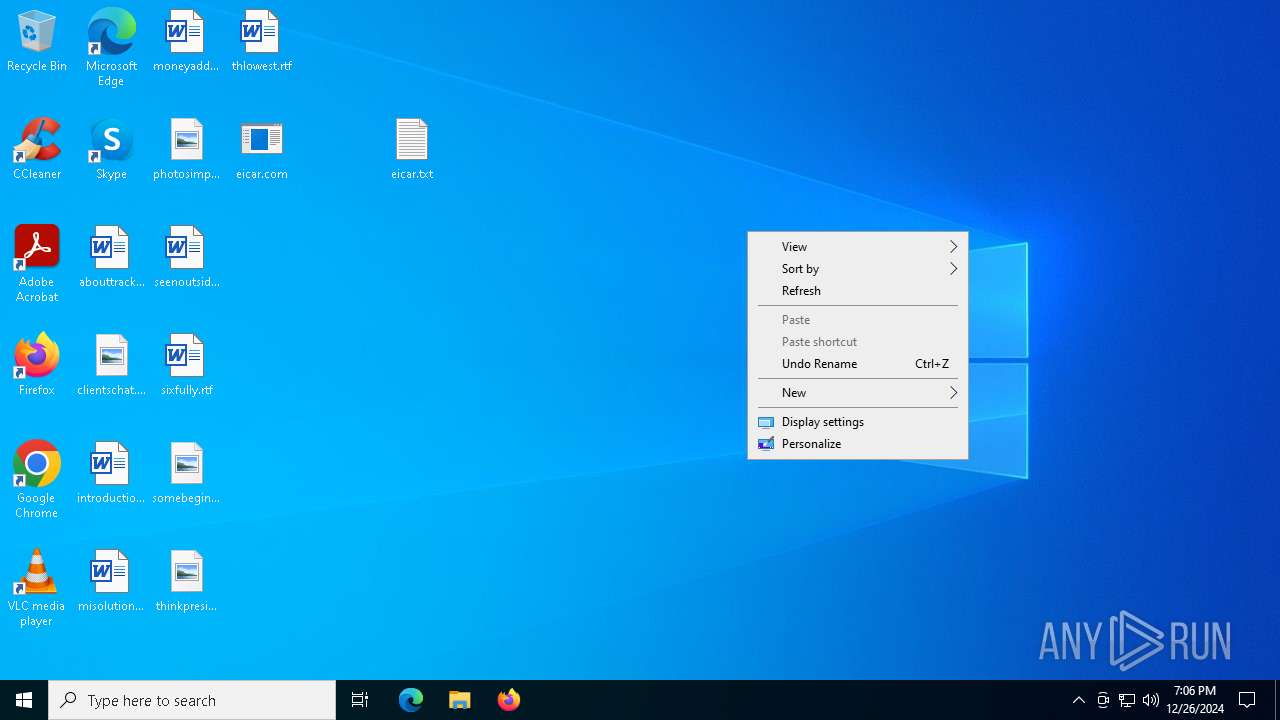Select the Adobe Acrobat desktop shortcut
This screenshot has width=1280, height=720.
pyautogui.click(x=37, y=264)
